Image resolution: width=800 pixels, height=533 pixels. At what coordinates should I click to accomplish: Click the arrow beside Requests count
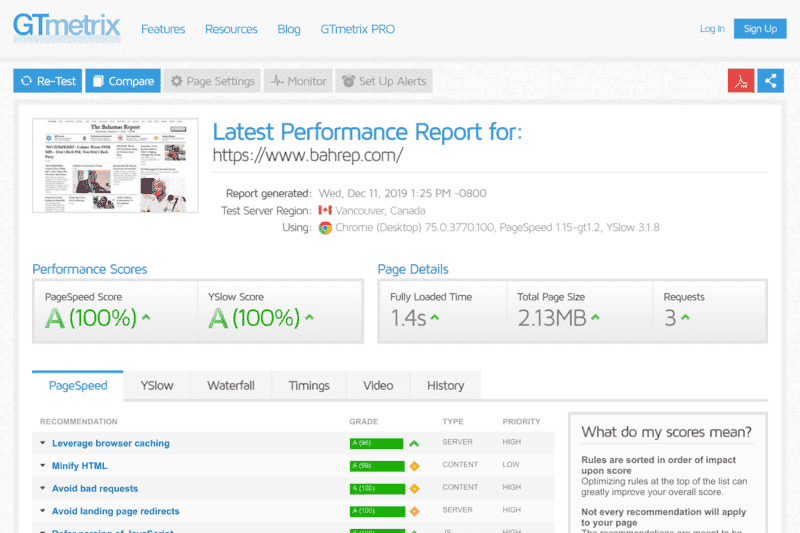[685, 317]
